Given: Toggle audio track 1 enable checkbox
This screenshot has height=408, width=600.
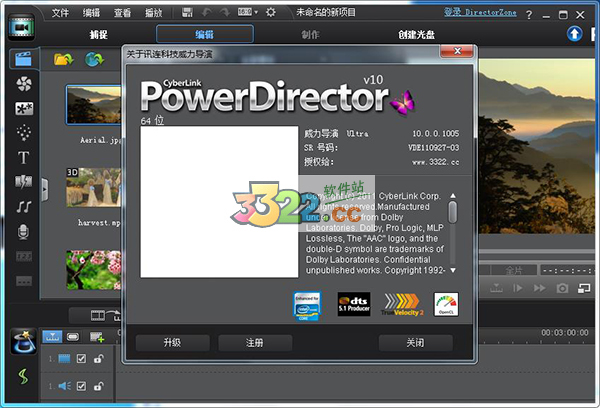Looking at the screenshot, I should [x=81, y=386].
